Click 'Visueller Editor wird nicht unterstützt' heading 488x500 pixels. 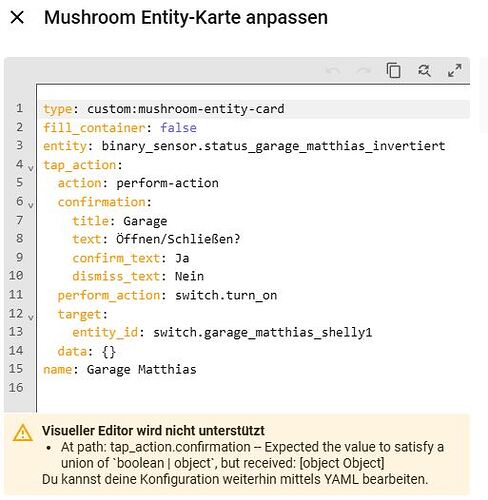[153, 431]
